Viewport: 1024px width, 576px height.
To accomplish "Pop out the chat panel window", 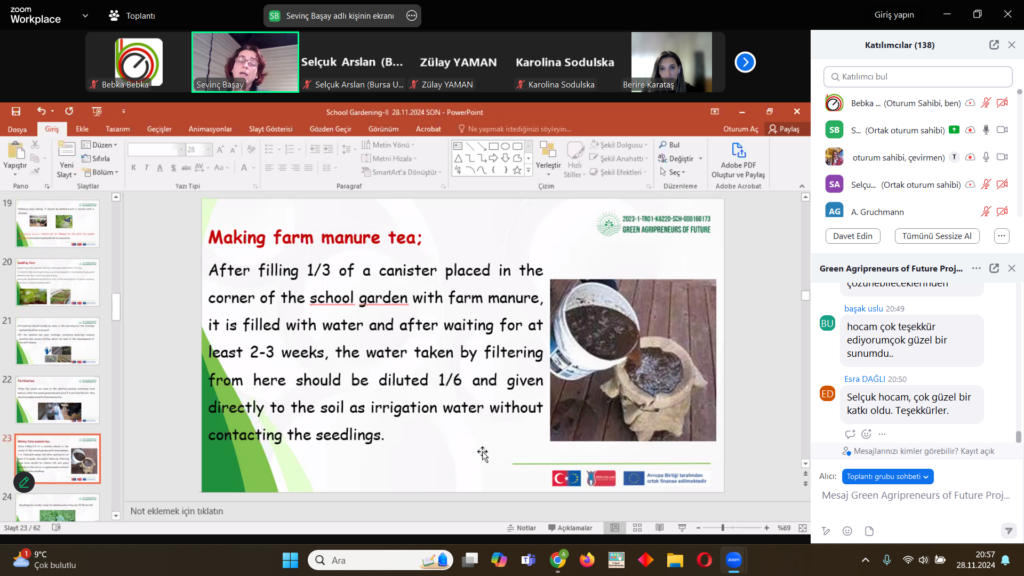I will 994,268.
